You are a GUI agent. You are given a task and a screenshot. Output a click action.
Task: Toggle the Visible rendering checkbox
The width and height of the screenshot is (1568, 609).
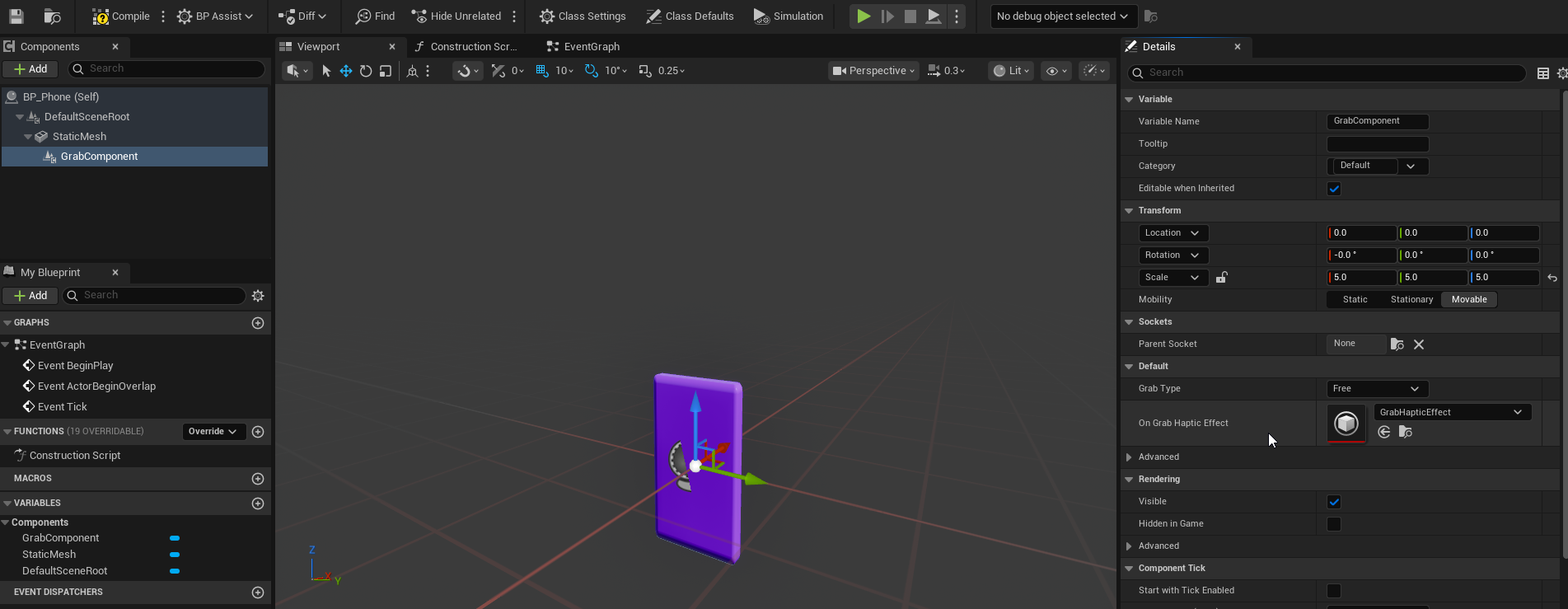tap(1334, 502)
